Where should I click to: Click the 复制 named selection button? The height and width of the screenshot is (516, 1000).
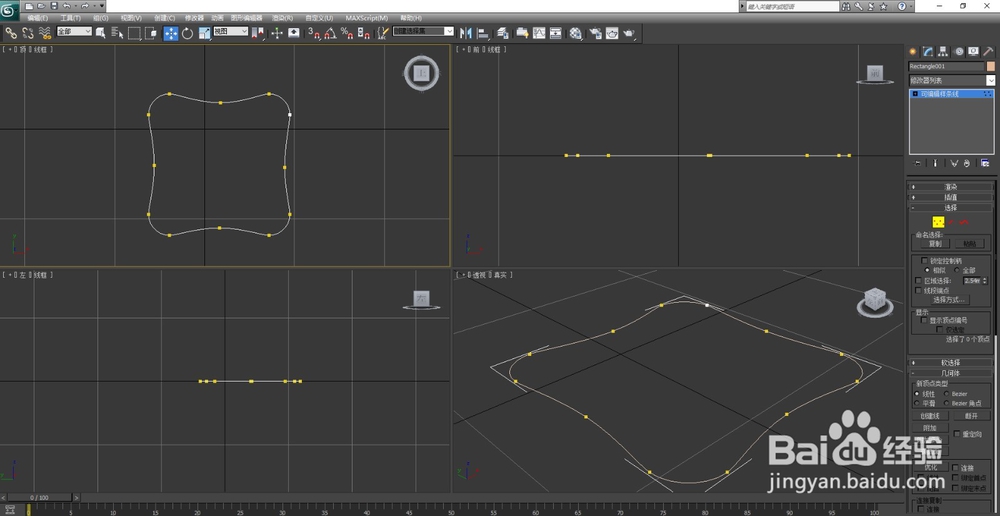click(x=935, y=244)
